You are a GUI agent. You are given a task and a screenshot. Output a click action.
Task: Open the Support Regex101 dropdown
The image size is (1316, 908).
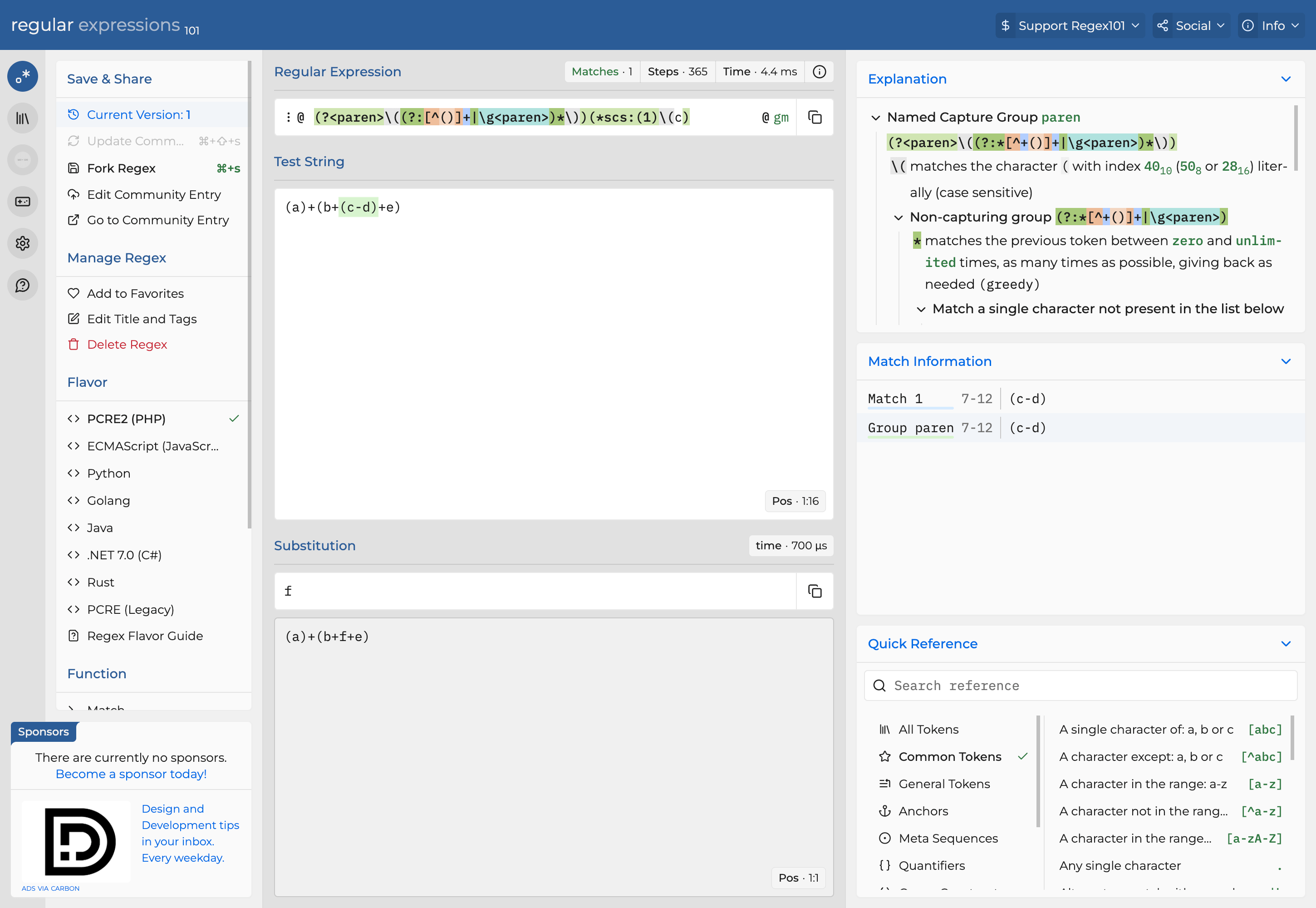pos(1070,25)
